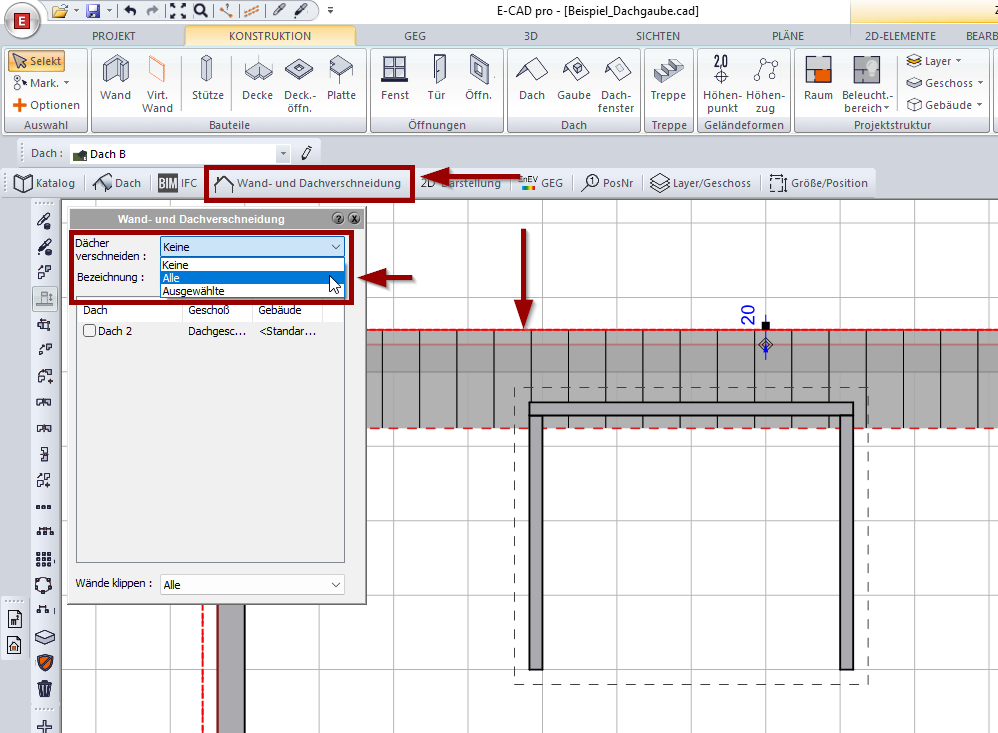998x733 pixels.
Task: Activate the Selekt selection mode
Action: 36,61
